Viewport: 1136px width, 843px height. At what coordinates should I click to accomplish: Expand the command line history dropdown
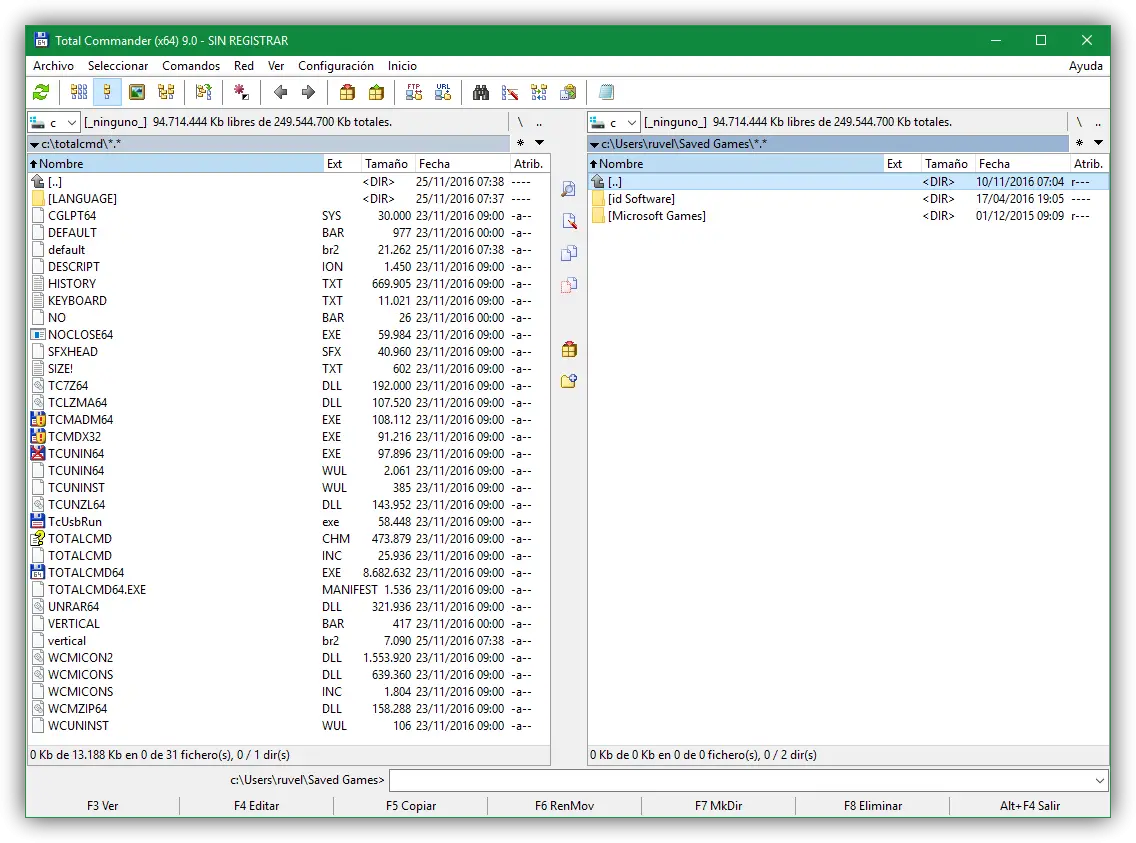[x=1099, y=780]
